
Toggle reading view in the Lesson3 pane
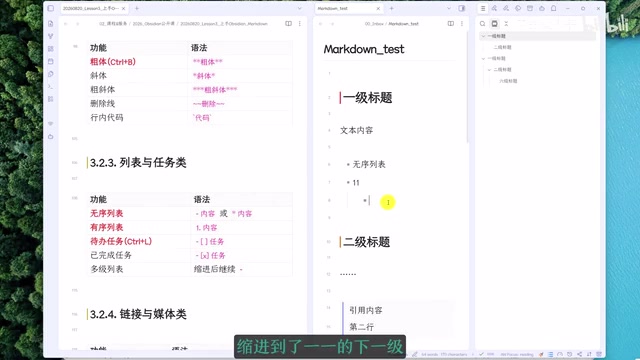pos(289,24)
